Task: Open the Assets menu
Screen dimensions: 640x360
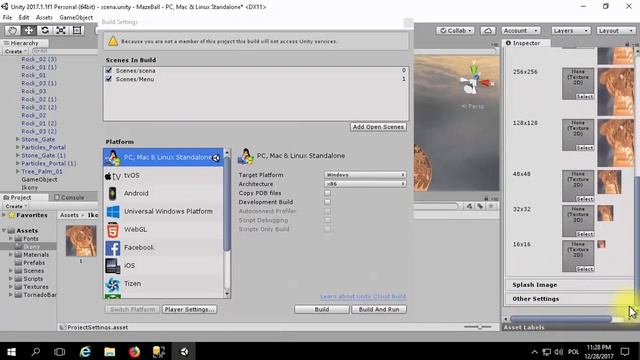Action: pos(44,18)
